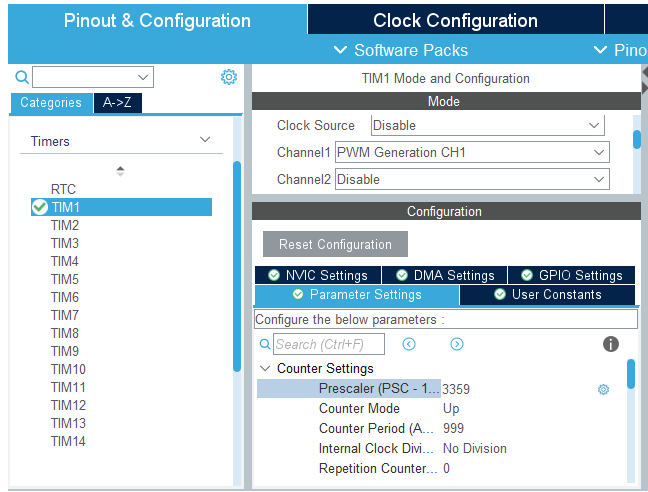The height and width of the screenshot is (492, 648).
Task: Open the Clock Source dropdown
Action: 595,125
